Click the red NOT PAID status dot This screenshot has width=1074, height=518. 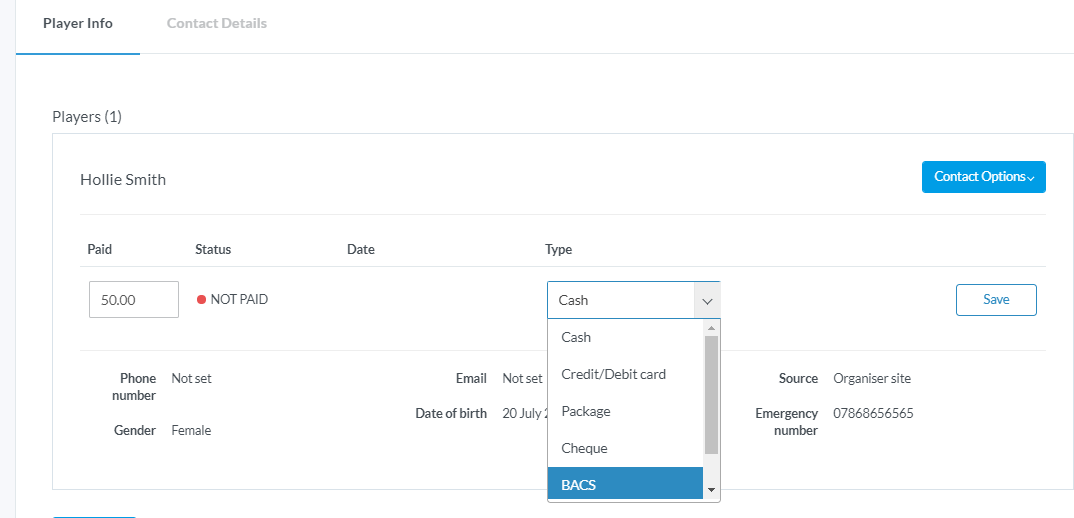[201, 299]
